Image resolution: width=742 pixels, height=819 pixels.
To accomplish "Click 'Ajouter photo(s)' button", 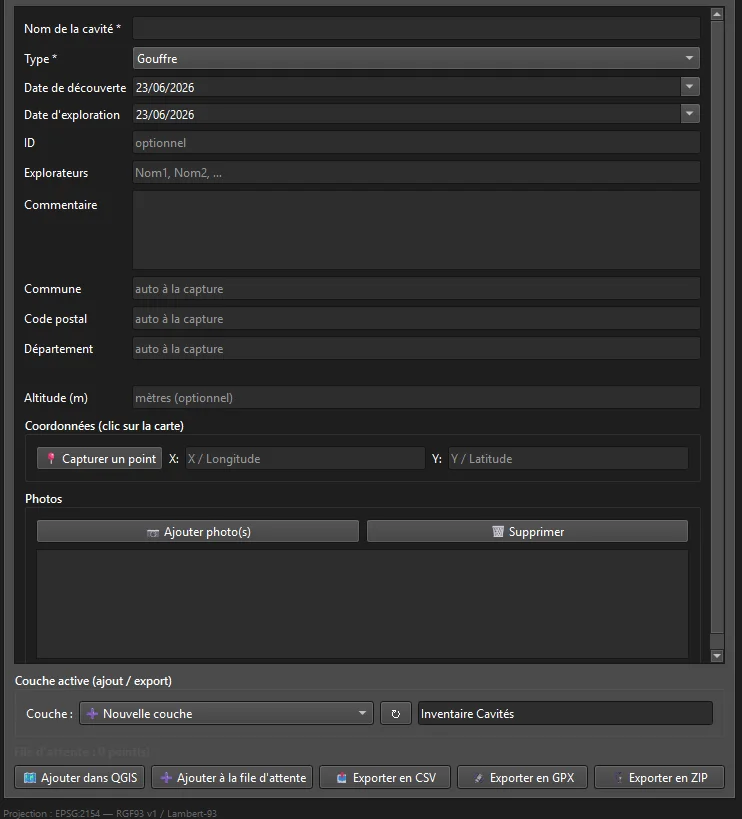I will (198, 532).
